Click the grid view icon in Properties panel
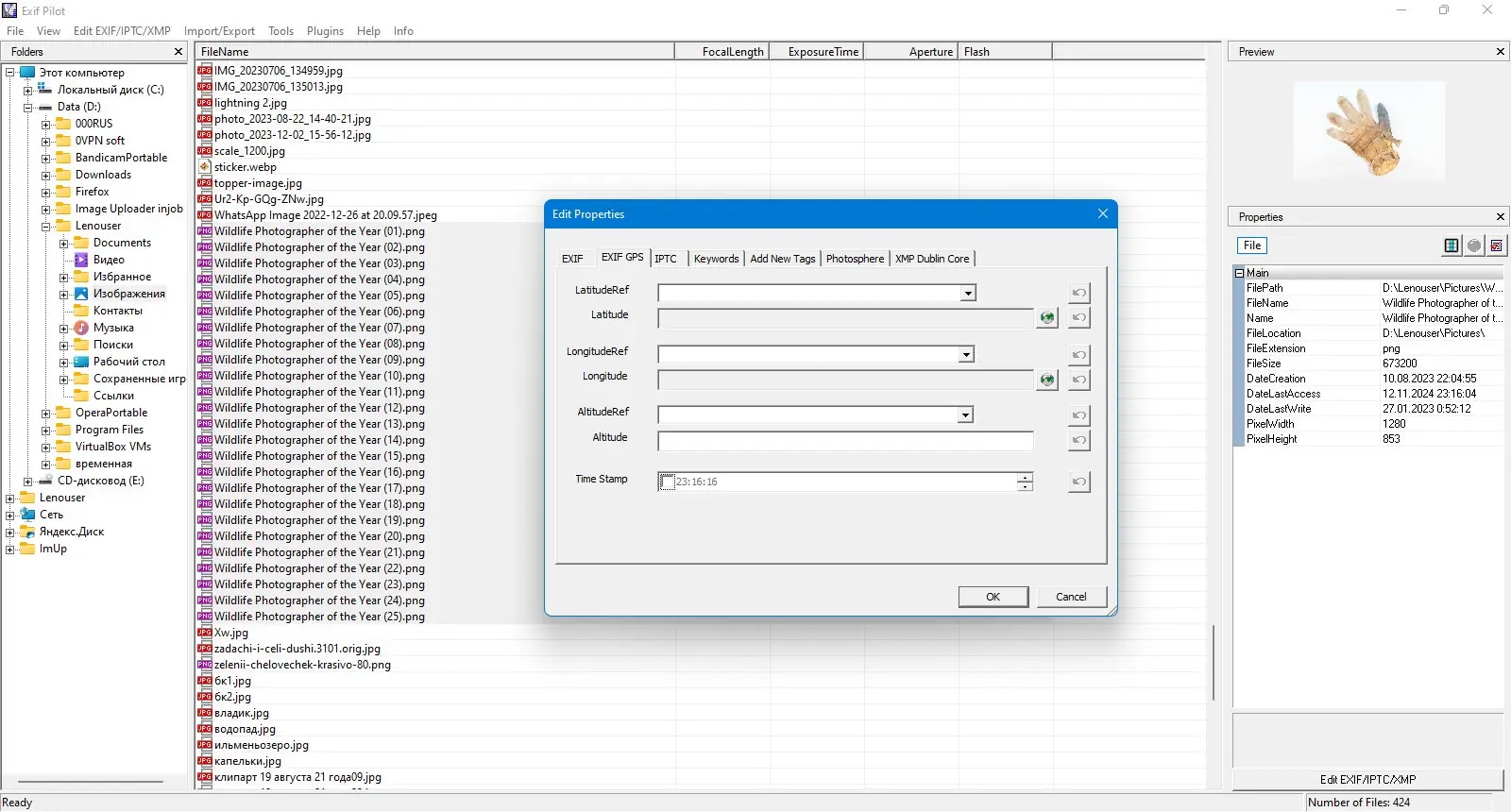Viewport: 1511px width, 812px height. [1452, 245]
